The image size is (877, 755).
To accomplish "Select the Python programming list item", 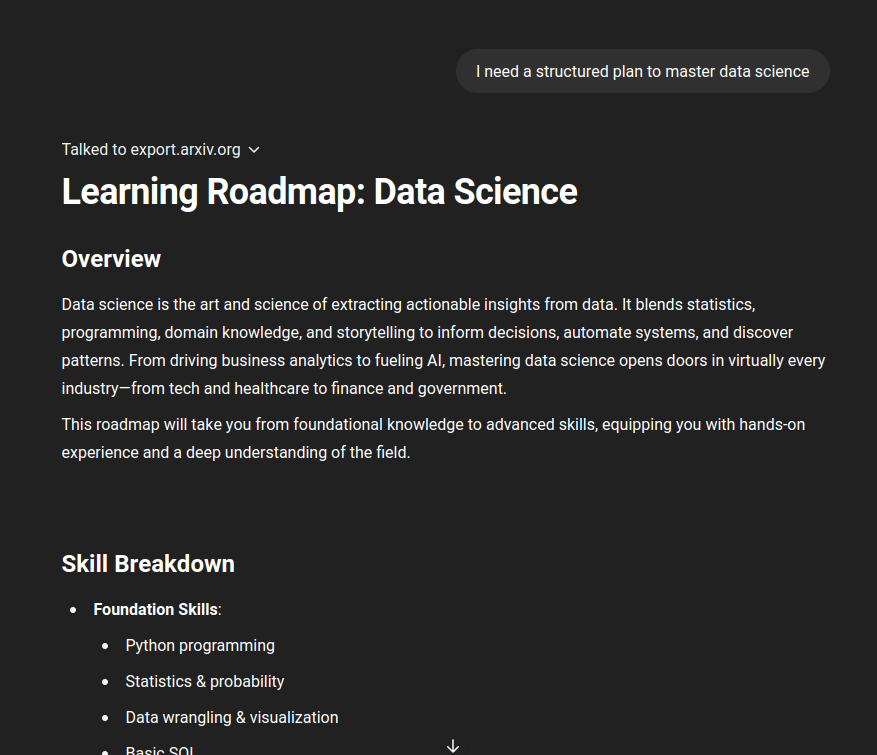I will [x=199, y=645].
